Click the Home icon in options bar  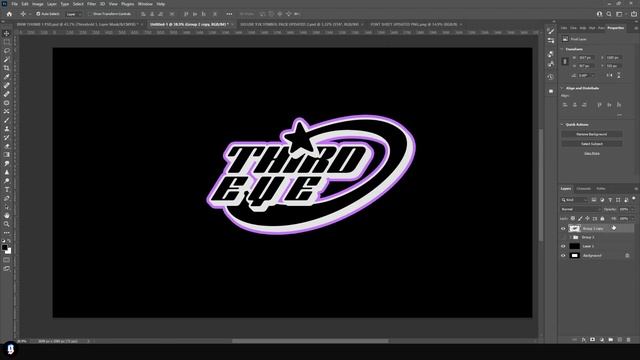[9, 14]
